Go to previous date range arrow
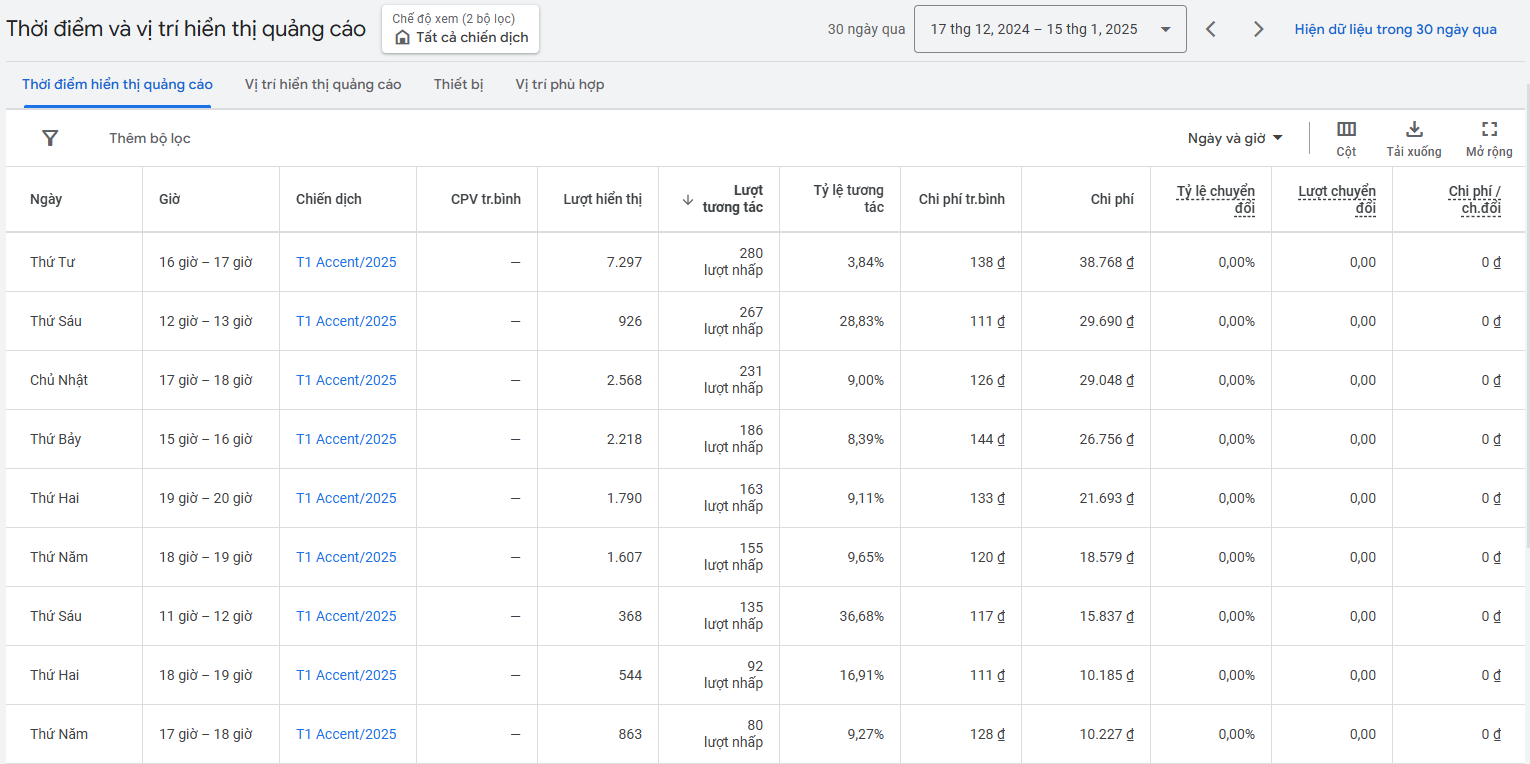The image size is (1530, 764). (1211, 29)
